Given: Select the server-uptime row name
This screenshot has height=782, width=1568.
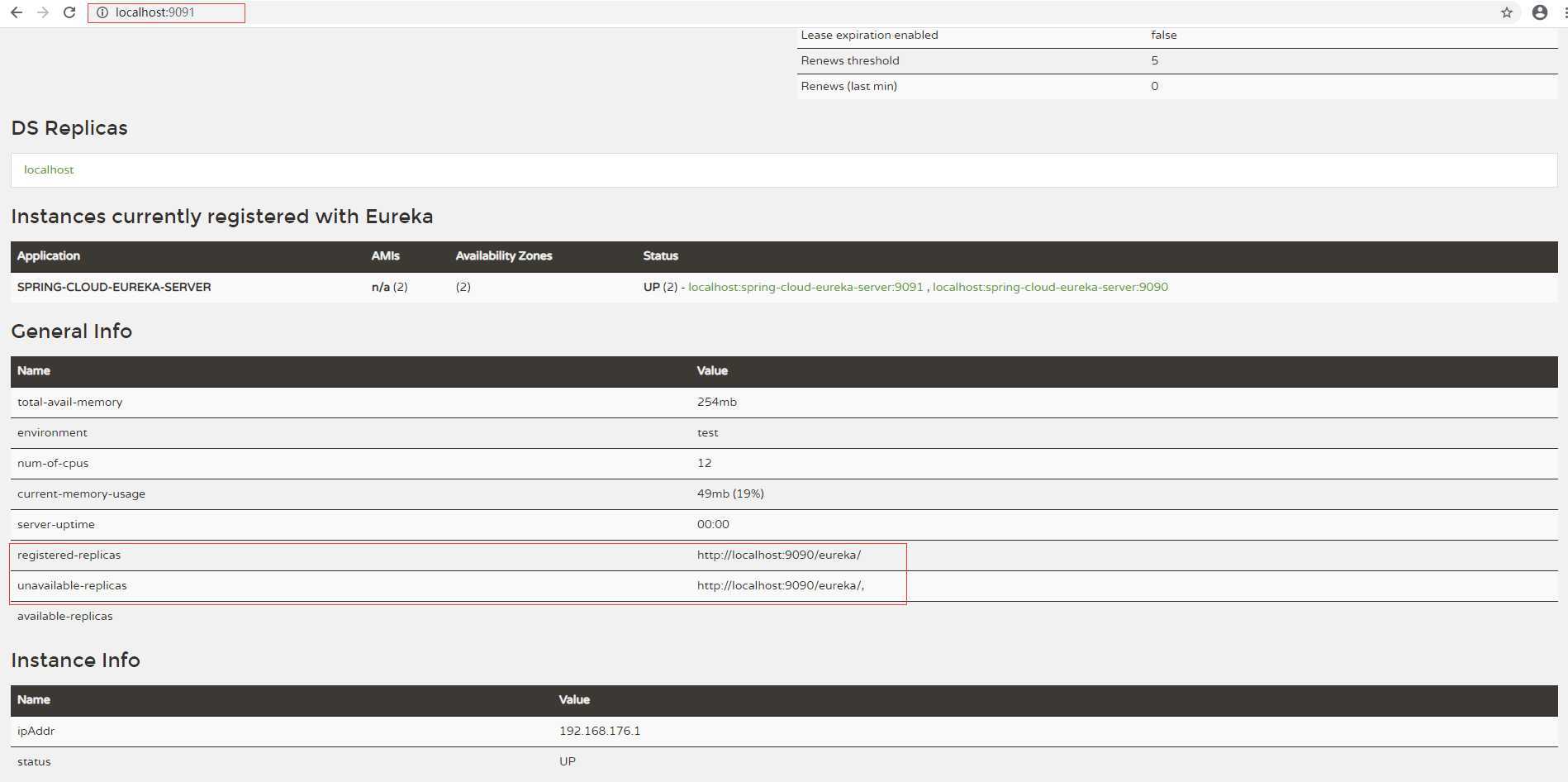Looking at the screenshot, I should point(56,524).
